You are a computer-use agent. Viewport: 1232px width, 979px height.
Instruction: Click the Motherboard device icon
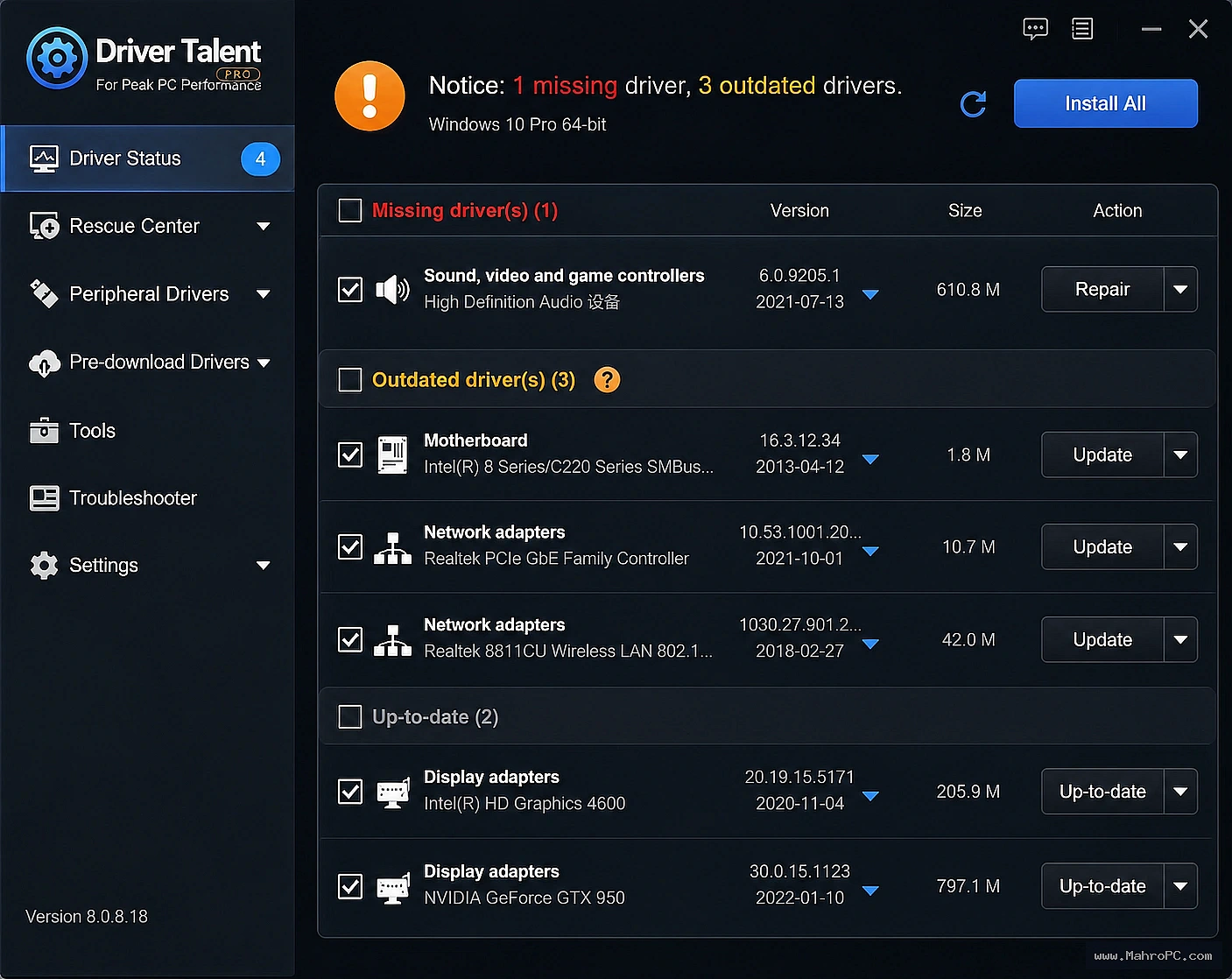pos(392,454)
